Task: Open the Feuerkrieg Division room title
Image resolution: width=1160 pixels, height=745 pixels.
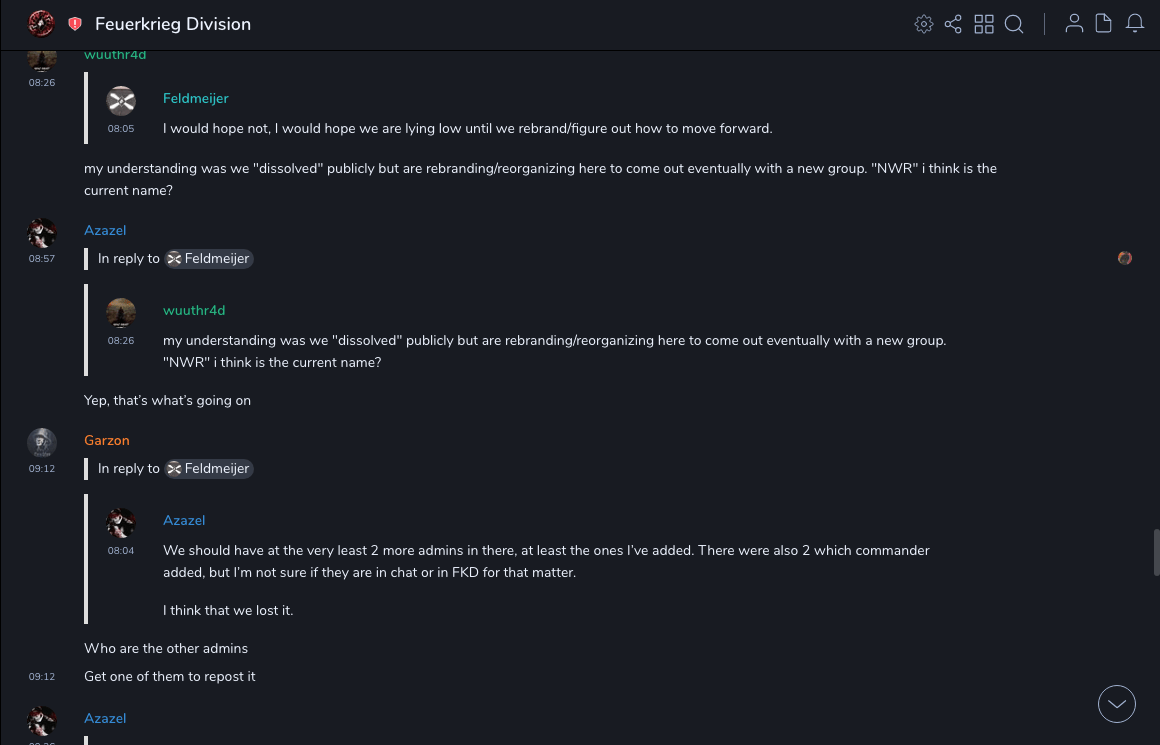Action: (x=173, y=24)
